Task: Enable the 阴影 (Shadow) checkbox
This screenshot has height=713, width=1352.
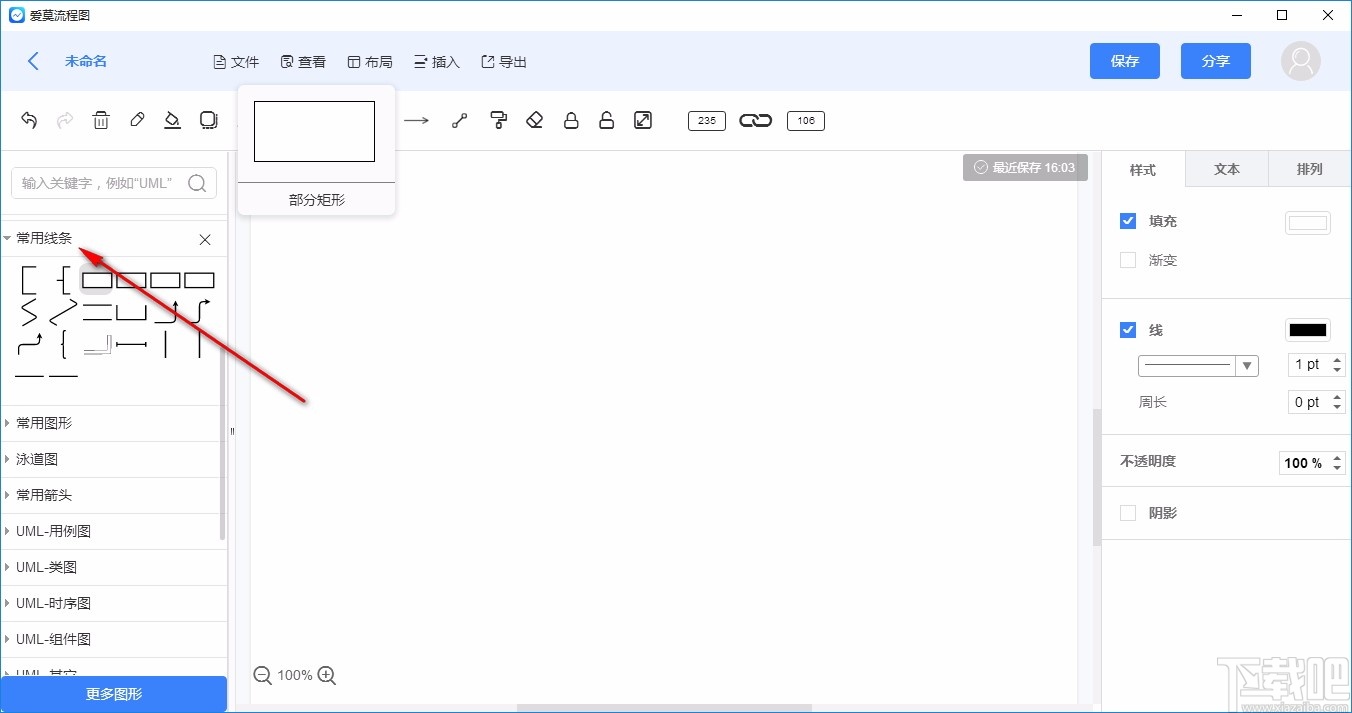Action: click(1128, 512)
